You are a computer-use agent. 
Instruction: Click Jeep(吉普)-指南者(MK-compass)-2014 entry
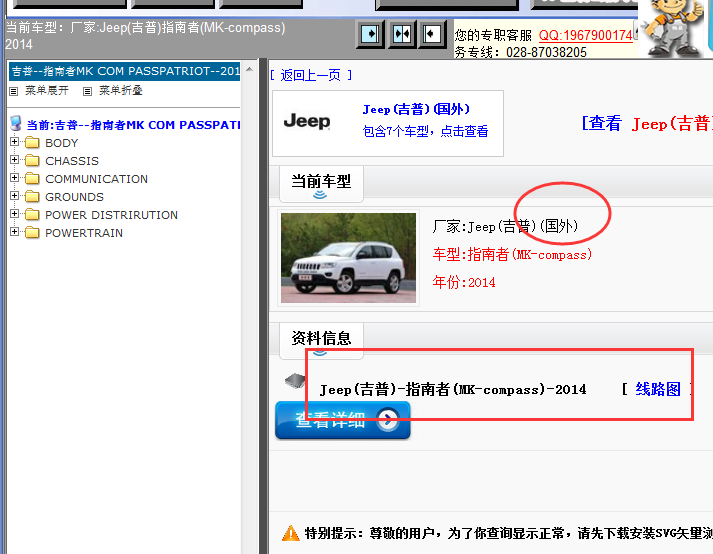(453, 390)
